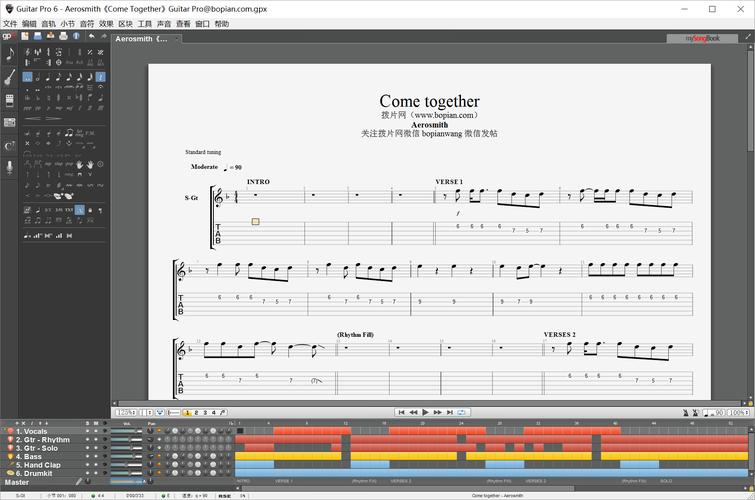Toggle solo on Hand Clap track
This screenshot has width=755, height=500.
(x=87, y=465)
